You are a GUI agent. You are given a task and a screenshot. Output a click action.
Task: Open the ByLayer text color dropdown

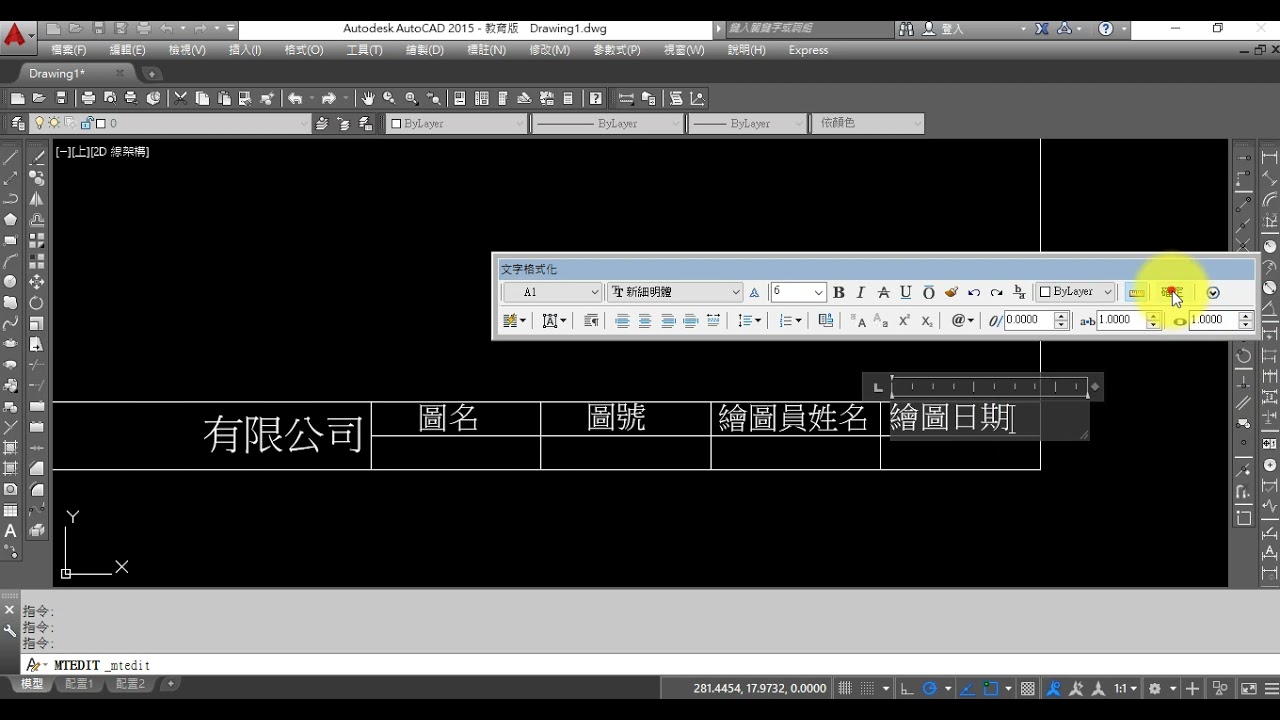pos(1075,292)
